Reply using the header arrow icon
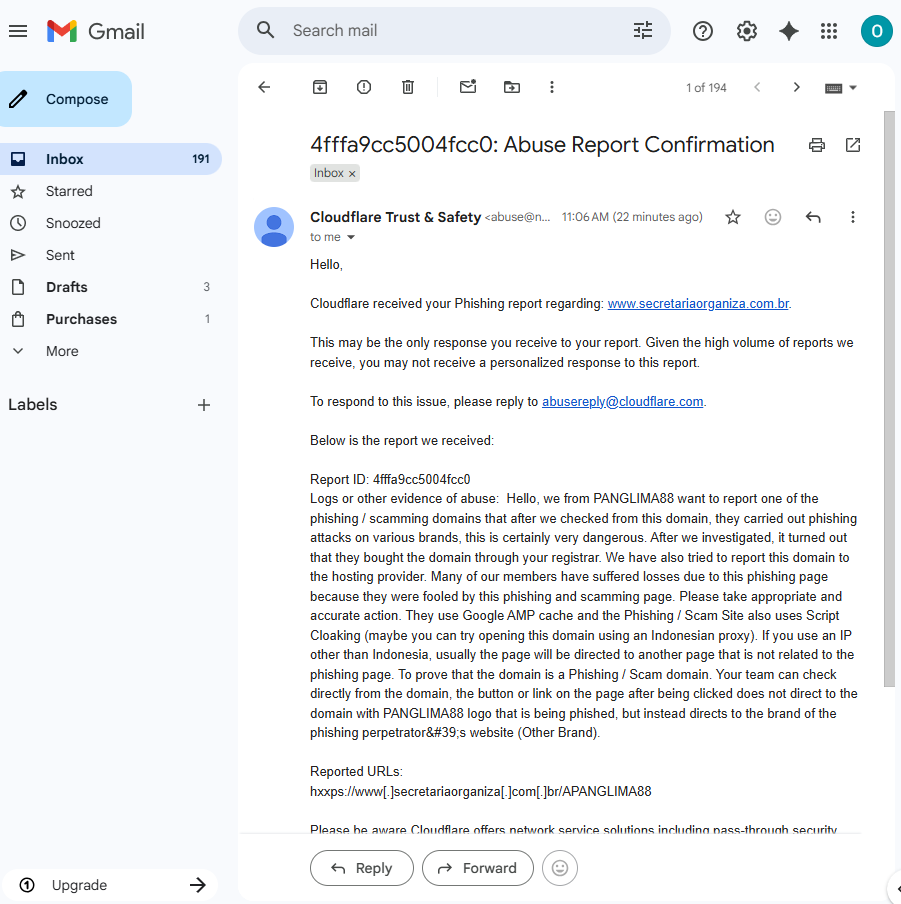Viewport: 901px width, 904px height. pyautogui.click(x=813, y=217)
